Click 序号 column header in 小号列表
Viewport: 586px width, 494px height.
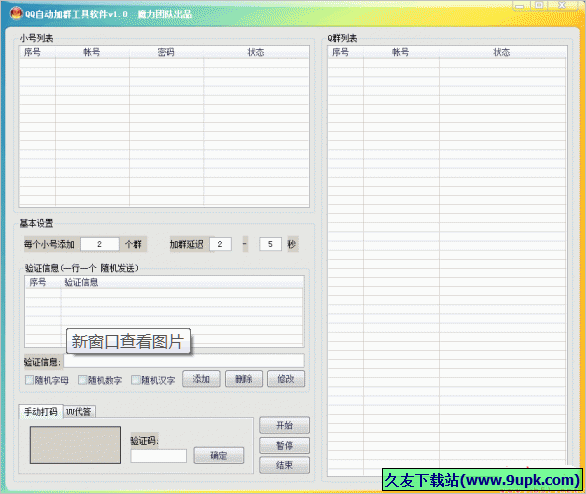[37, 52]
